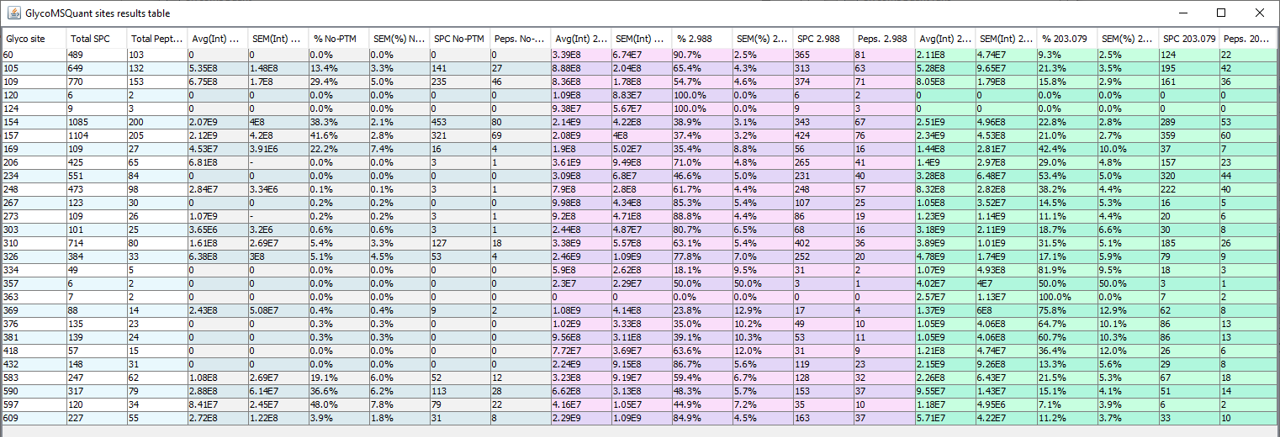The width and height of the screenshot is (1280, 437).
Task: Click the 41.6% No-PTM cell
Action: click(x=338, y=134)
